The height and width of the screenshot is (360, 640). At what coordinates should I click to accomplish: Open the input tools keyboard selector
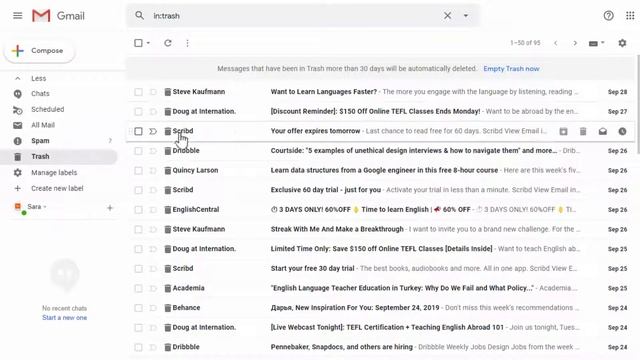click(x=596, y=43)
